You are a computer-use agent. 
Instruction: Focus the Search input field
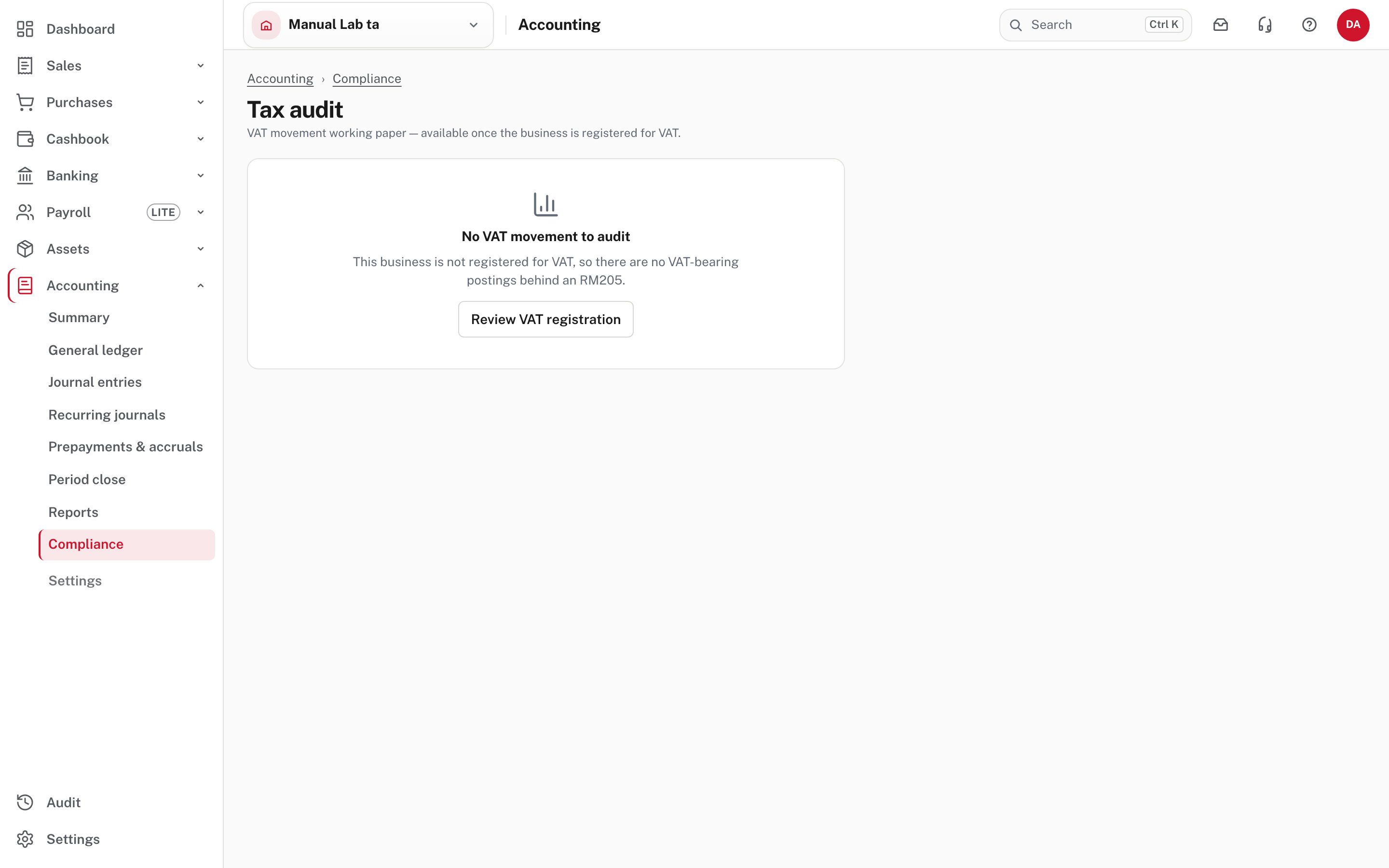pos(1095,25)
